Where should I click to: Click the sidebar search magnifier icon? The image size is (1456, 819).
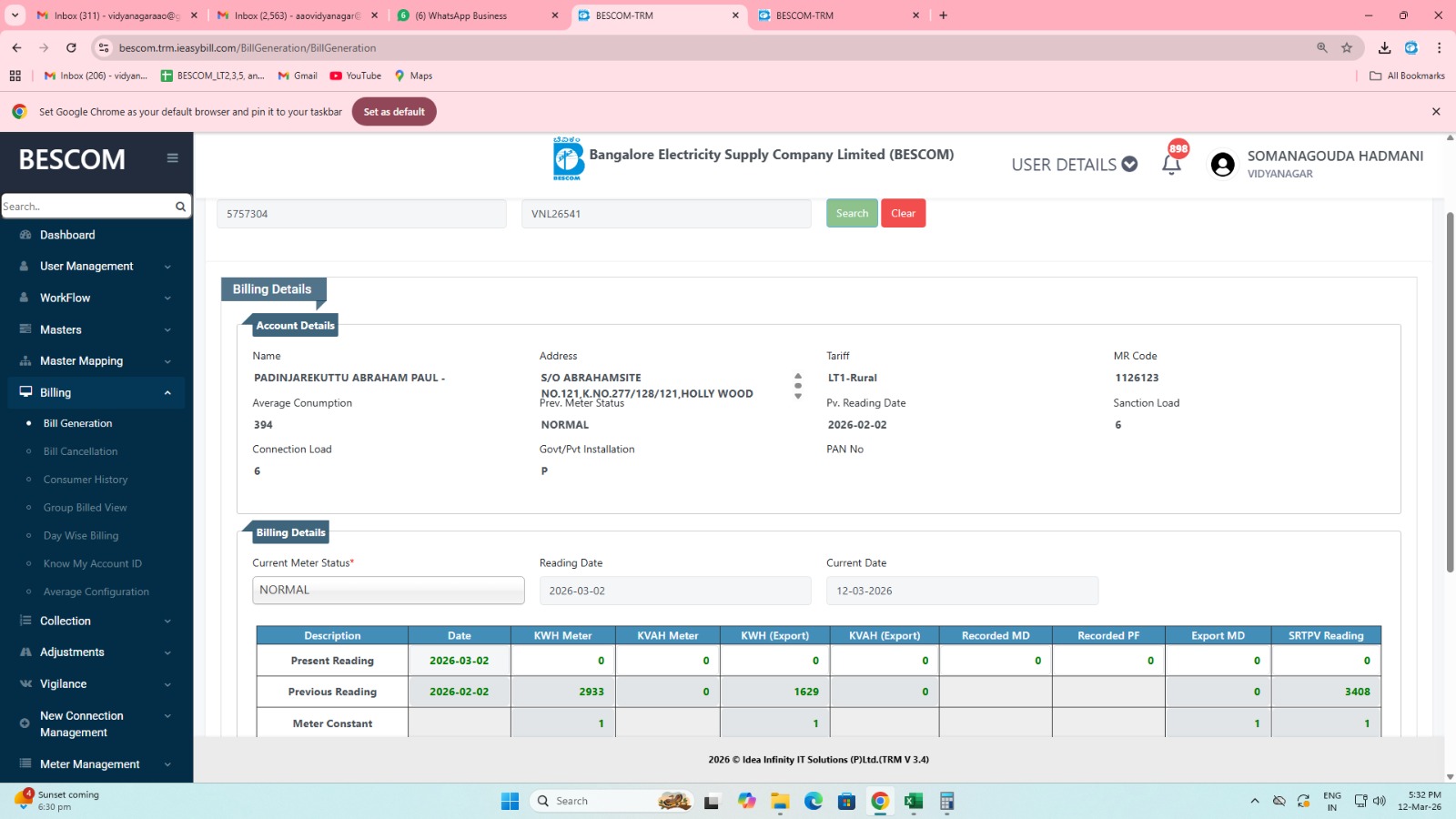click(x=180, y=207)
